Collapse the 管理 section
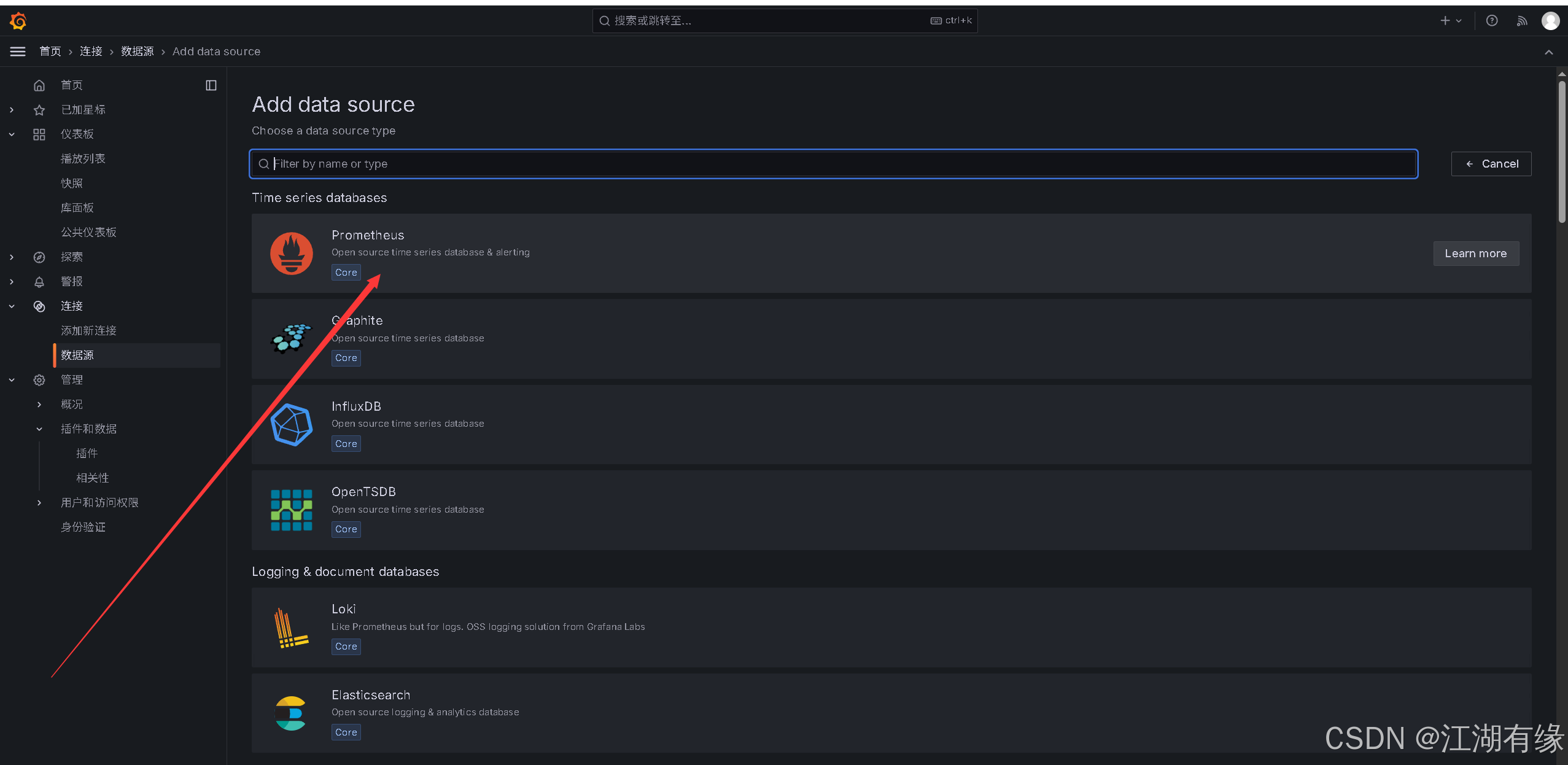The image size is (1568, 765). point(12,380)
